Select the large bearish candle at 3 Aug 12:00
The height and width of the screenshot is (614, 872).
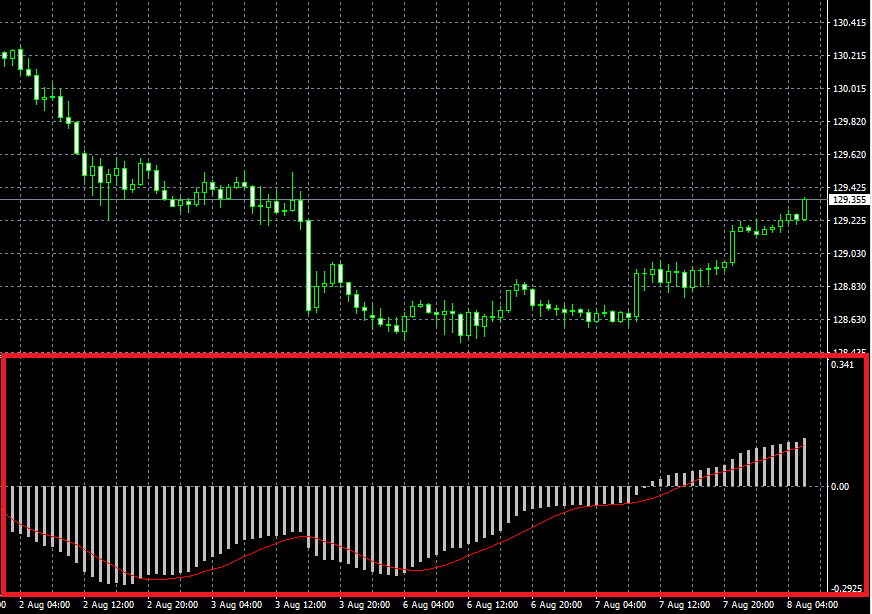(x=309, y=266)
